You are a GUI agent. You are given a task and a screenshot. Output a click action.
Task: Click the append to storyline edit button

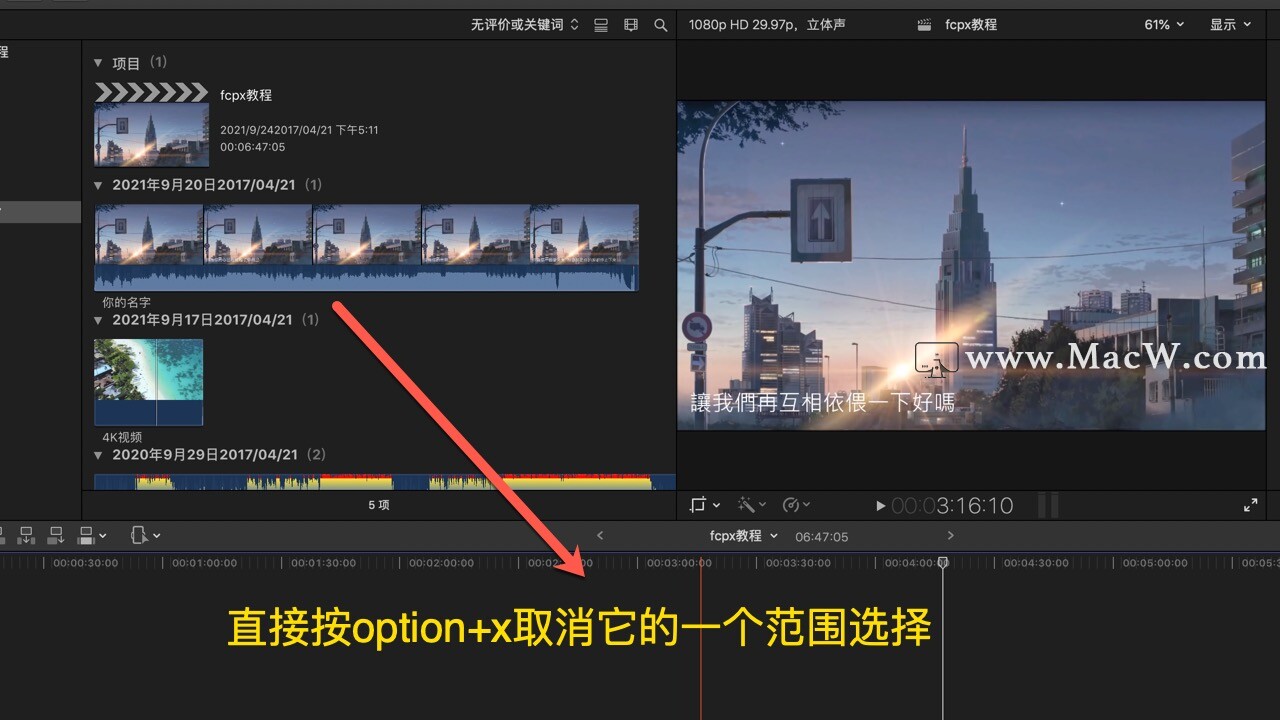tap(56, 535)
